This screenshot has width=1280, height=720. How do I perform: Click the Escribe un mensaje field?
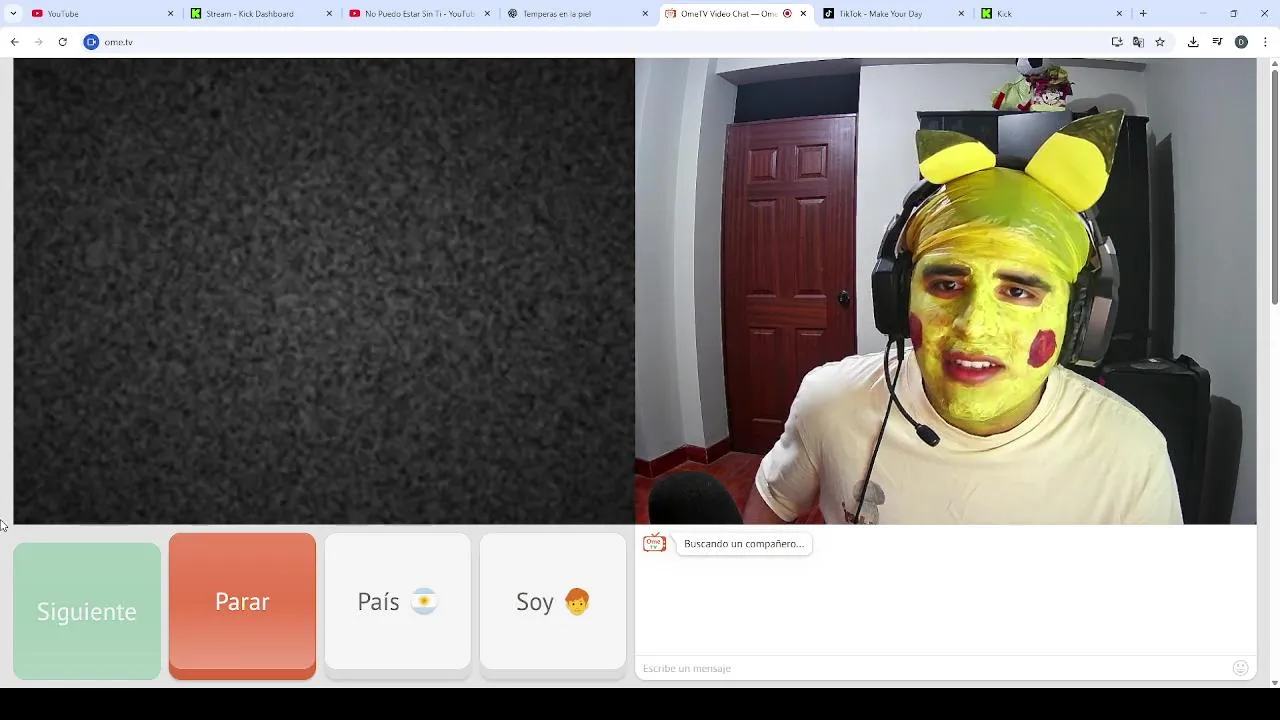tap(930, 668)
